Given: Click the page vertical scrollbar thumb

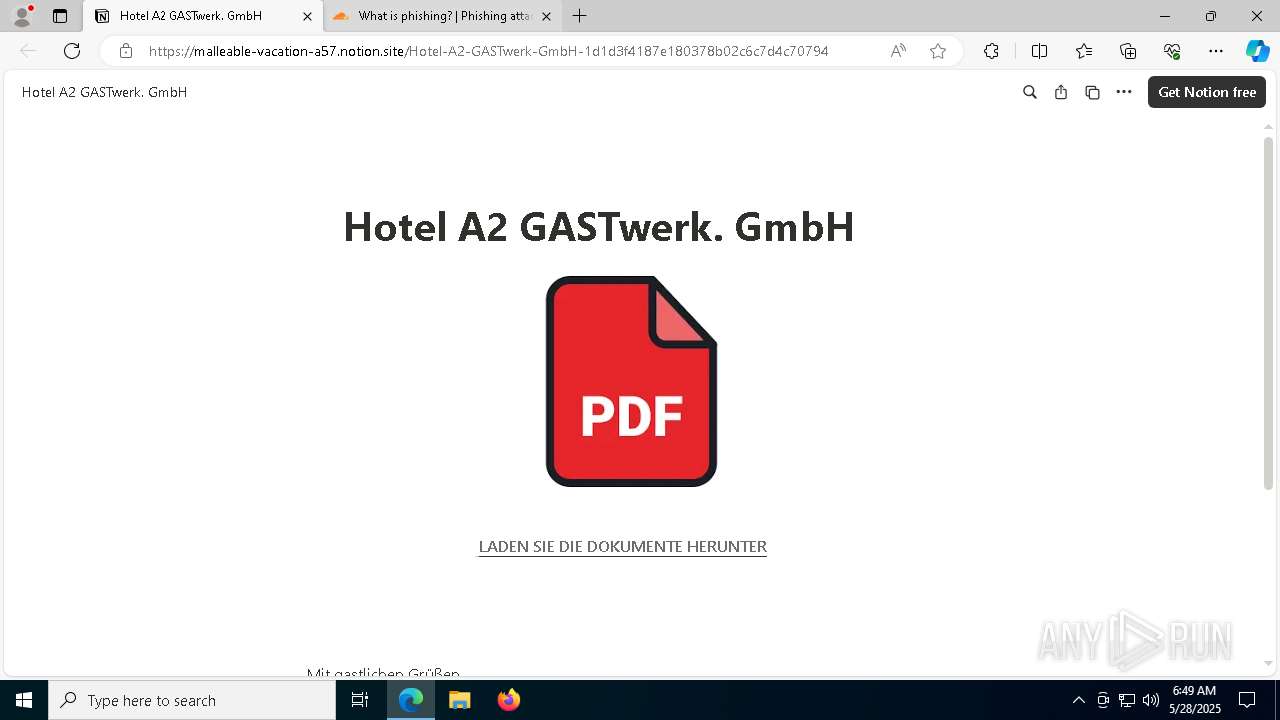Looking at the screenshot, I should click(x=1268, y=313).
